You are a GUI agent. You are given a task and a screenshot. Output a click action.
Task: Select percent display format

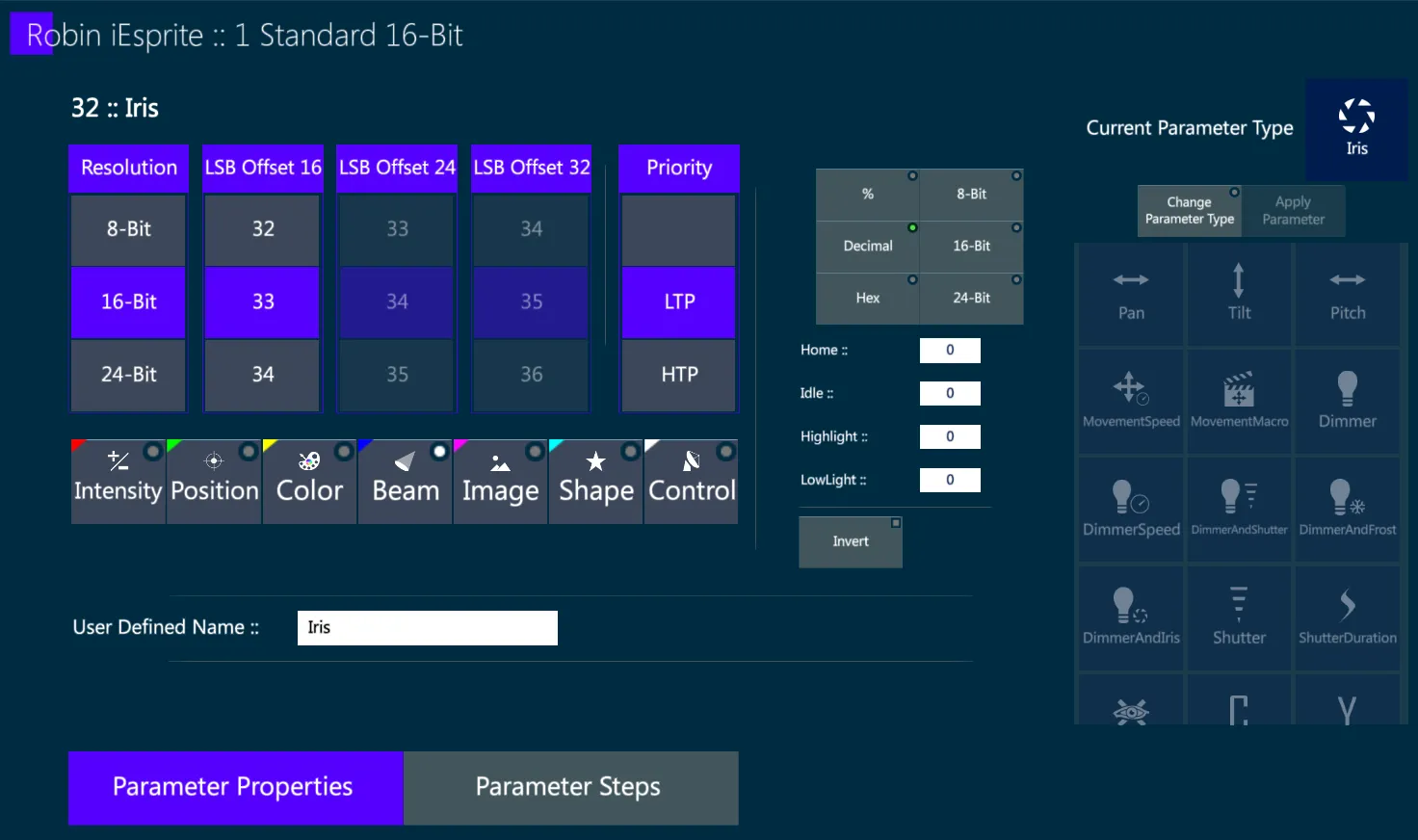pos(868,195)
